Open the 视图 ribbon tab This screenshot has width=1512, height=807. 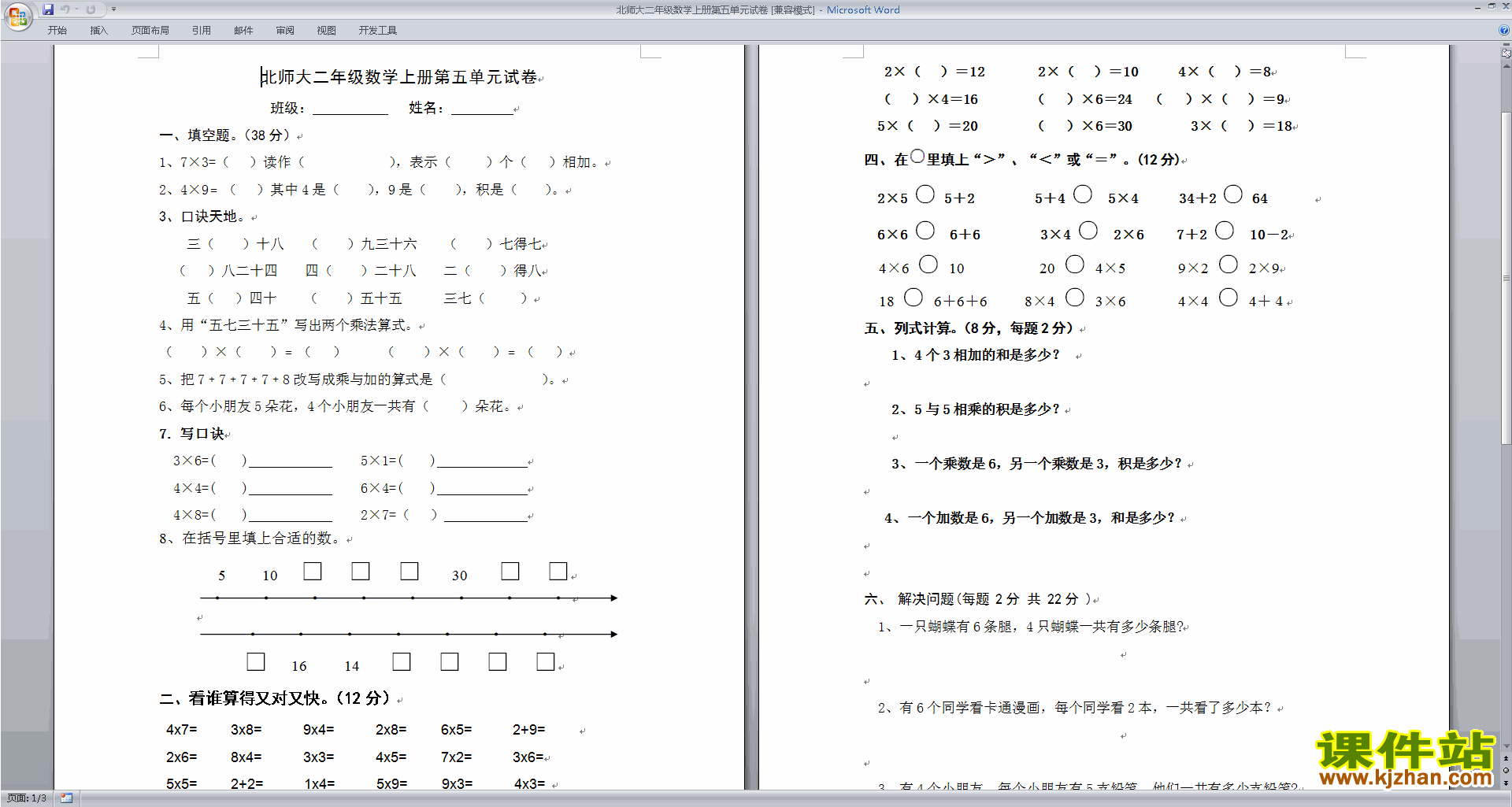tap(327, 30)
